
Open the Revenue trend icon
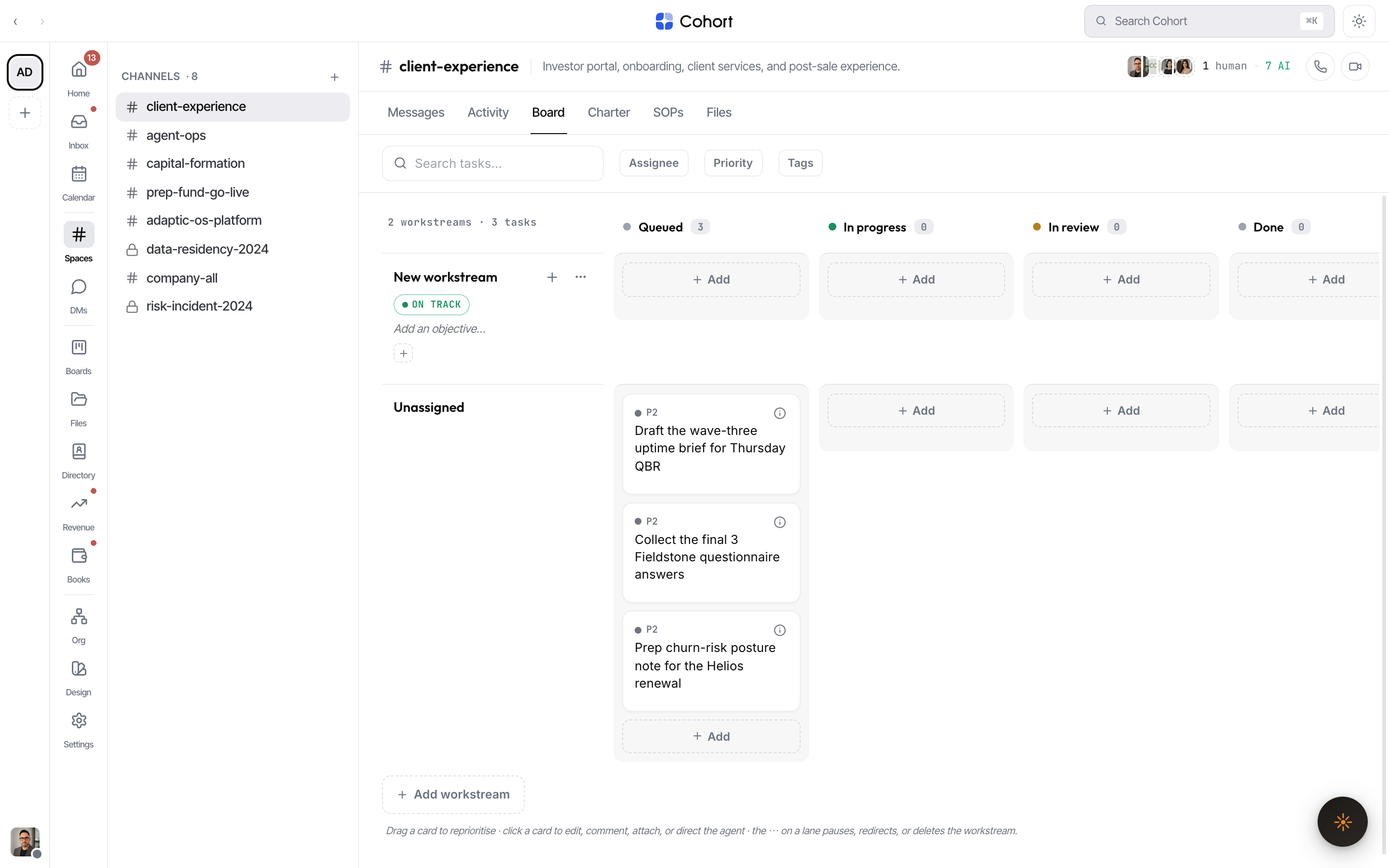79,504
